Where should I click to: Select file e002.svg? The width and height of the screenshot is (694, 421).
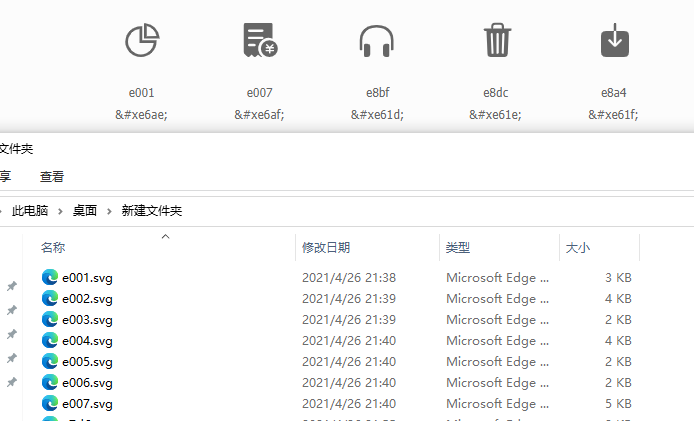point(87,299)
